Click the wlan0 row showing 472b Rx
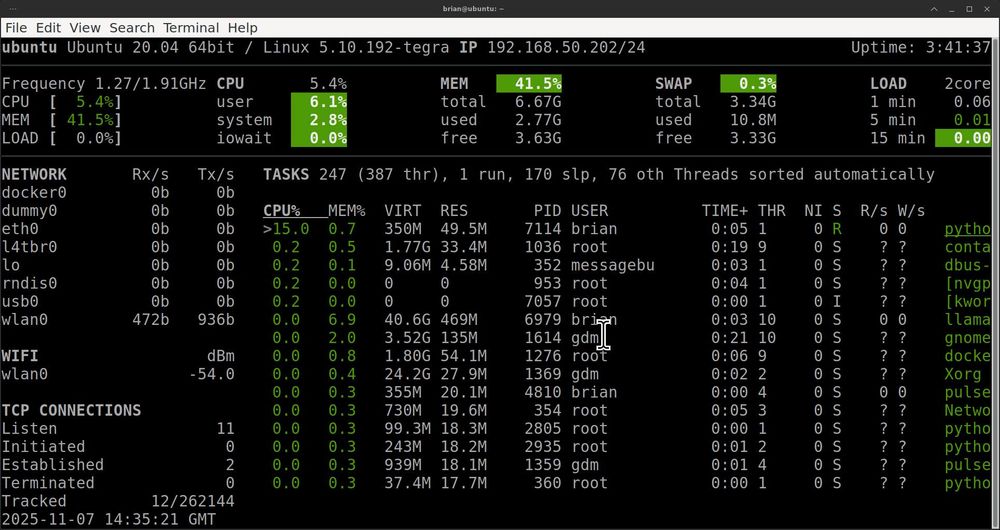 point(118,320)
